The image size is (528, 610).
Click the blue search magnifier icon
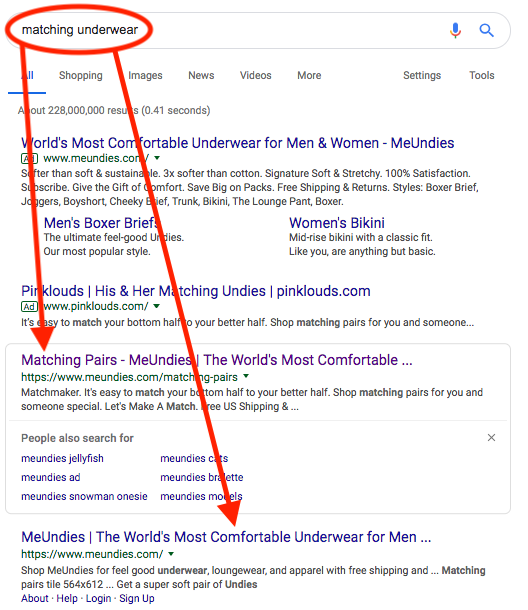tap(486, 30)
